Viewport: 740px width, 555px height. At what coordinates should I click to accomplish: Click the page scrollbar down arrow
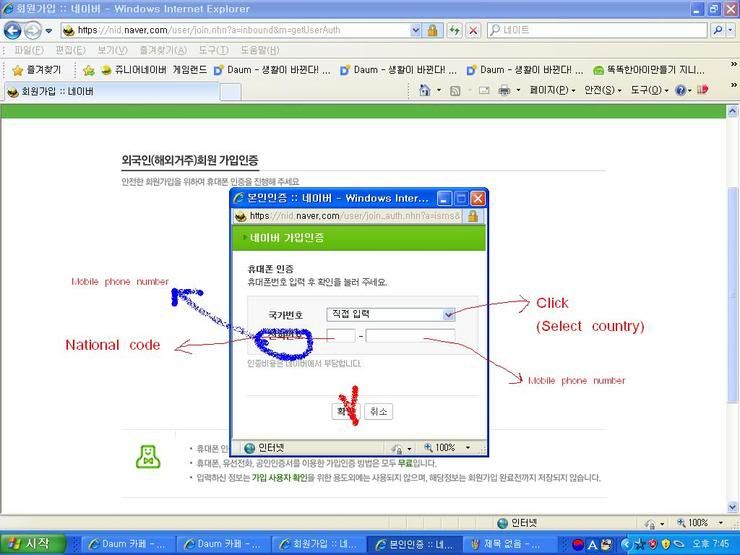(732, 507)
